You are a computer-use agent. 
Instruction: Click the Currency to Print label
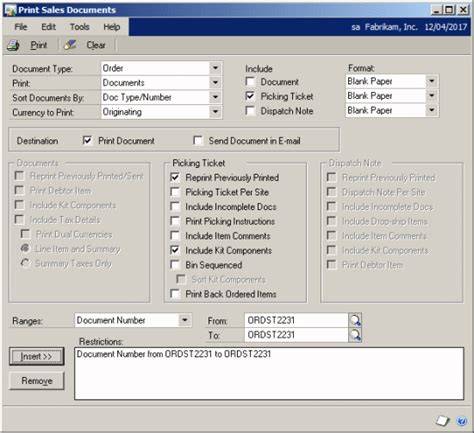(43, 113)
